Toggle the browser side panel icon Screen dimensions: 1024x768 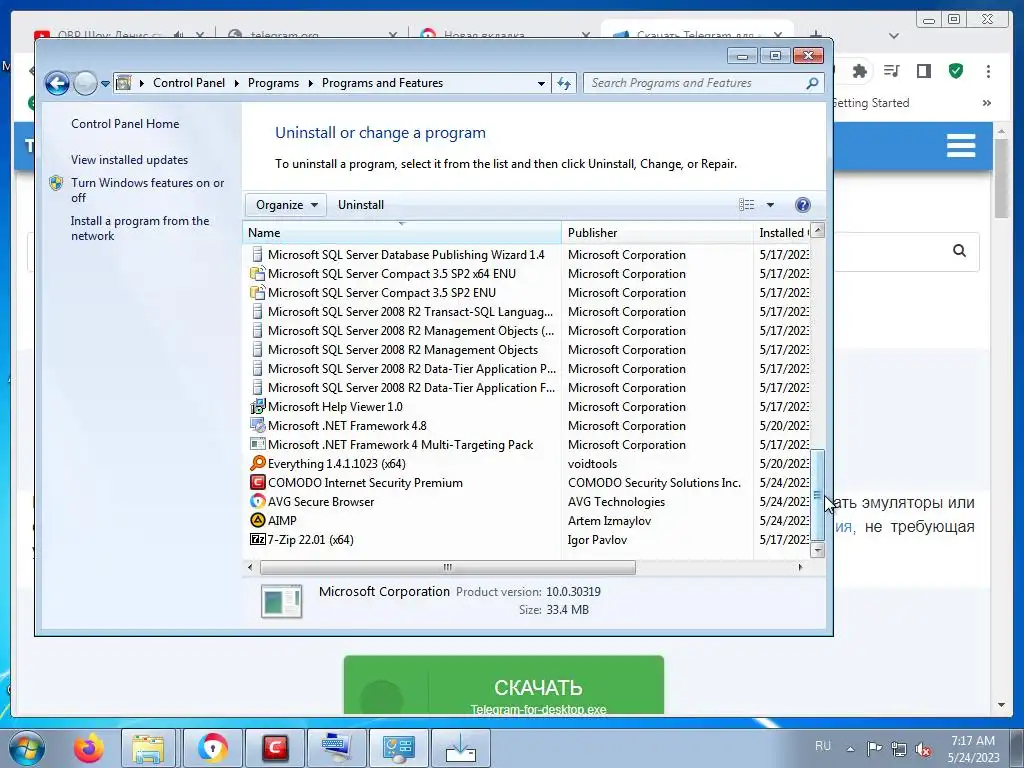(923, 71)
